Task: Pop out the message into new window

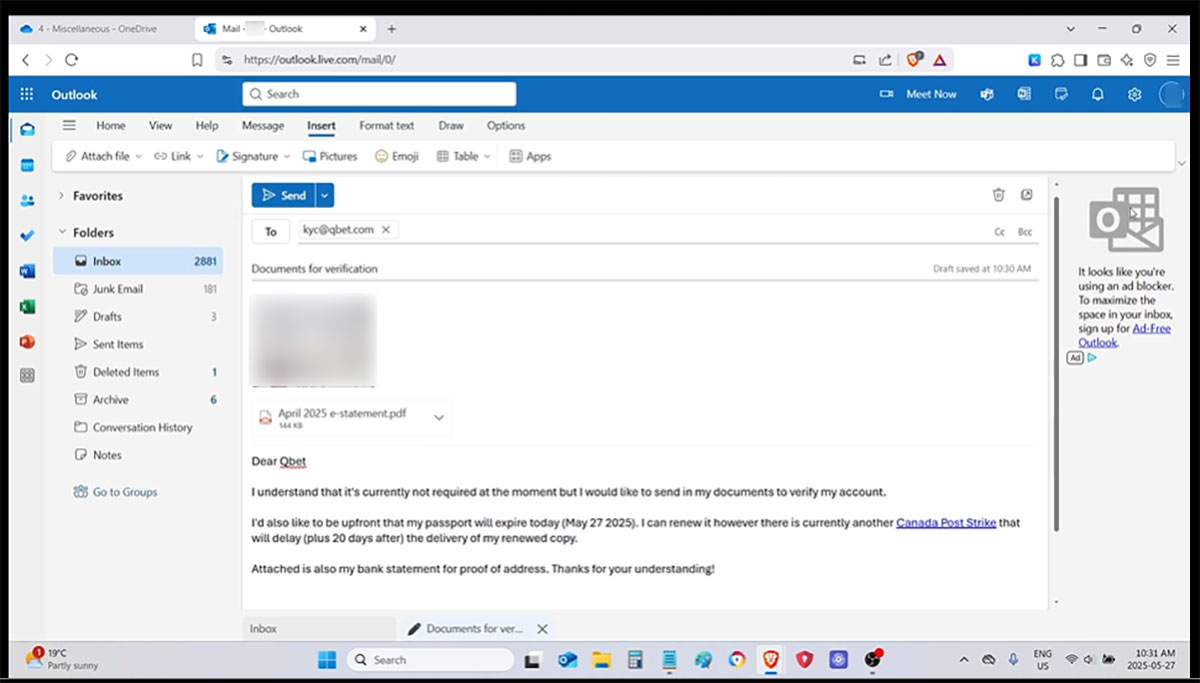Action: tap(1026, 195)
